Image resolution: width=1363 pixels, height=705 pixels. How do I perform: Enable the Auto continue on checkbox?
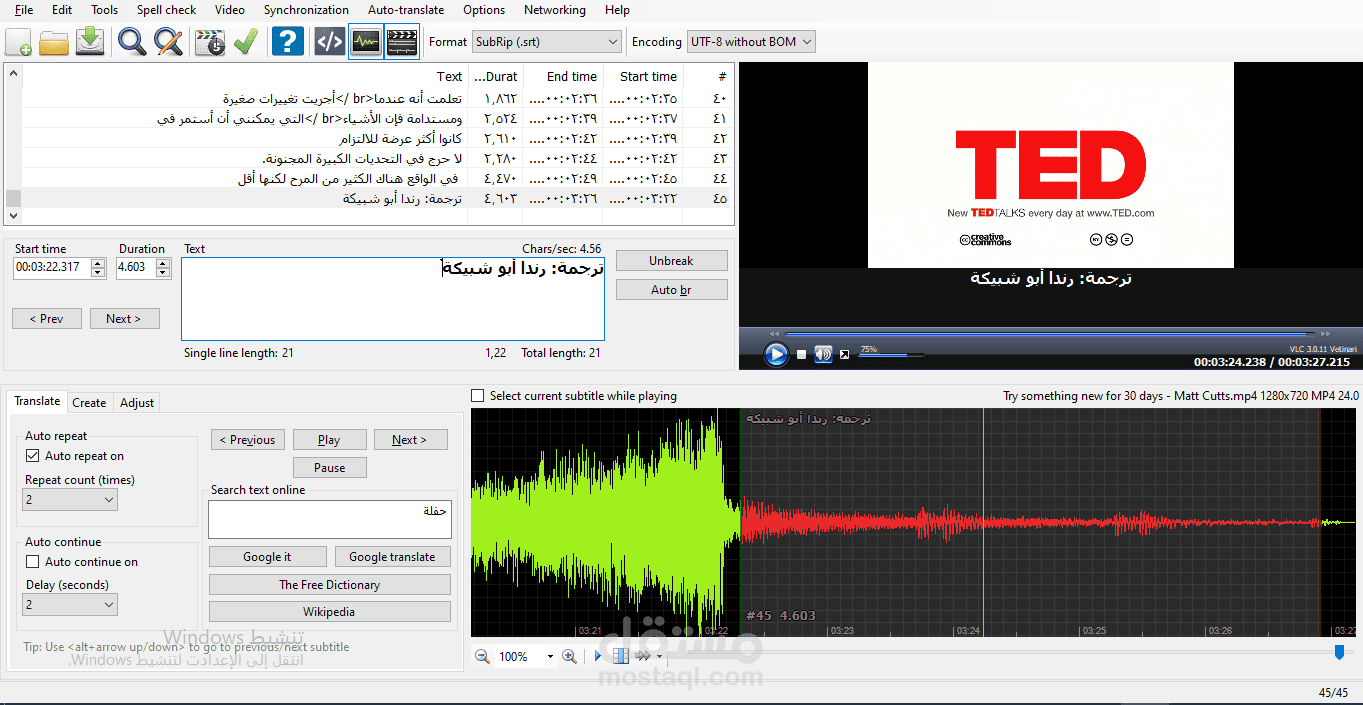pos(32,562)
